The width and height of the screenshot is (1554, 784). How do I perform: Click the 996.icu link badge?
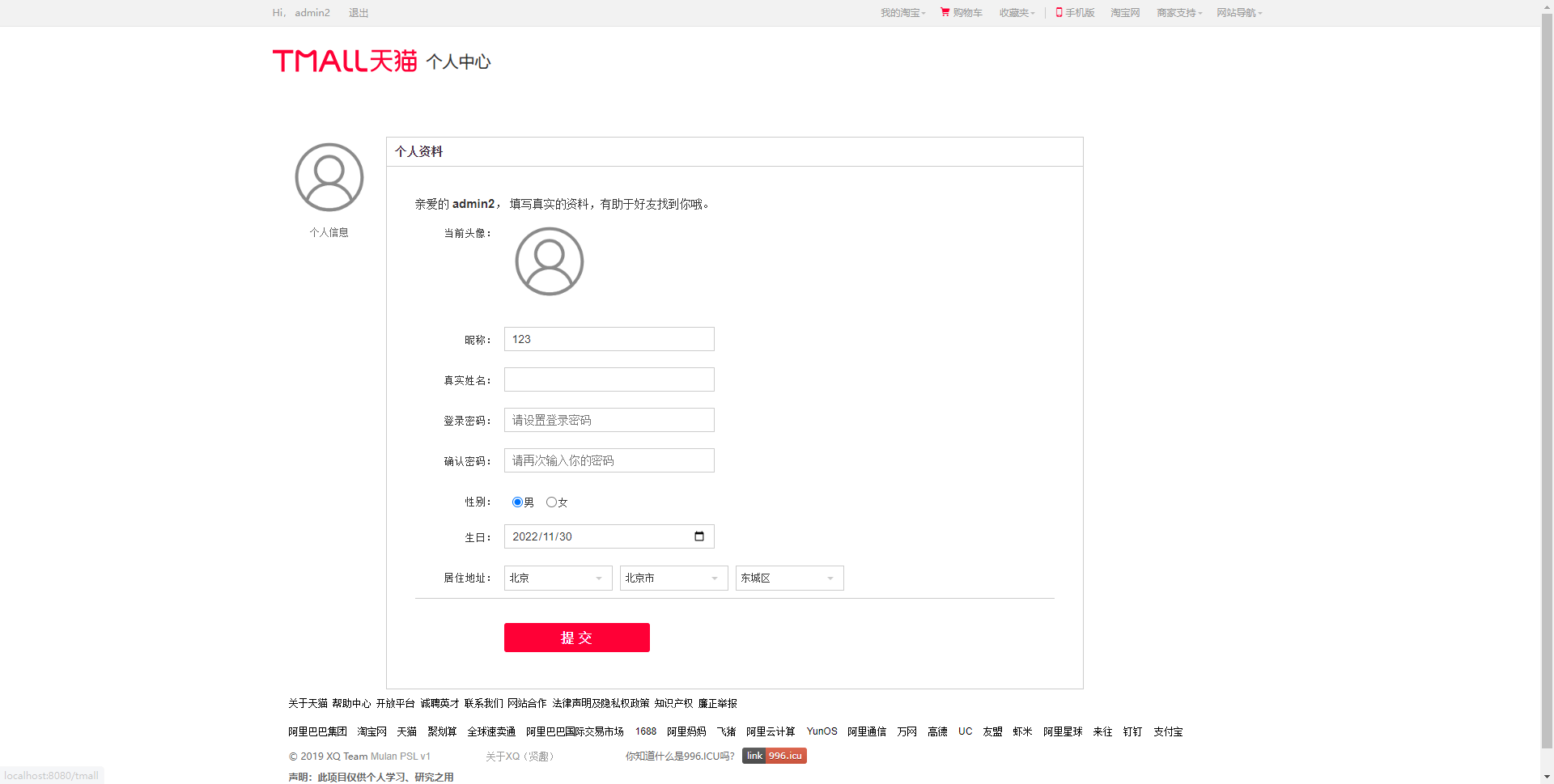[x=775, y=756]
